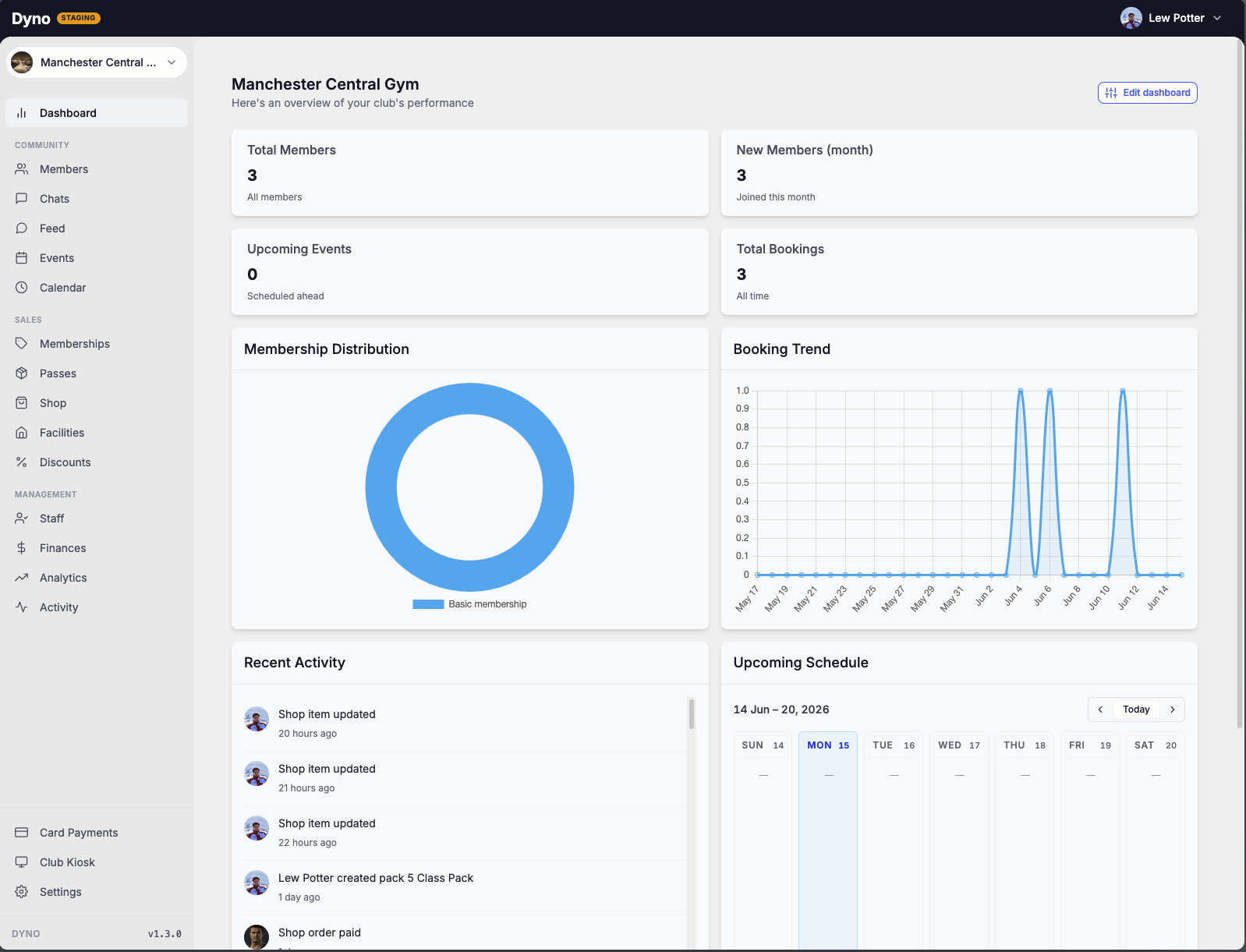Screen dimensions: 1246x952
Task: Click the Club Kiosk monitor icon
Action: pos(22,862)
